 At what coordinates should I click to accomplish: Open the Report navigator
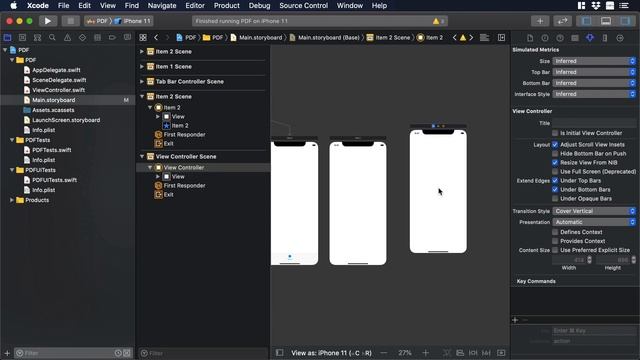click(x=127, y=38)
